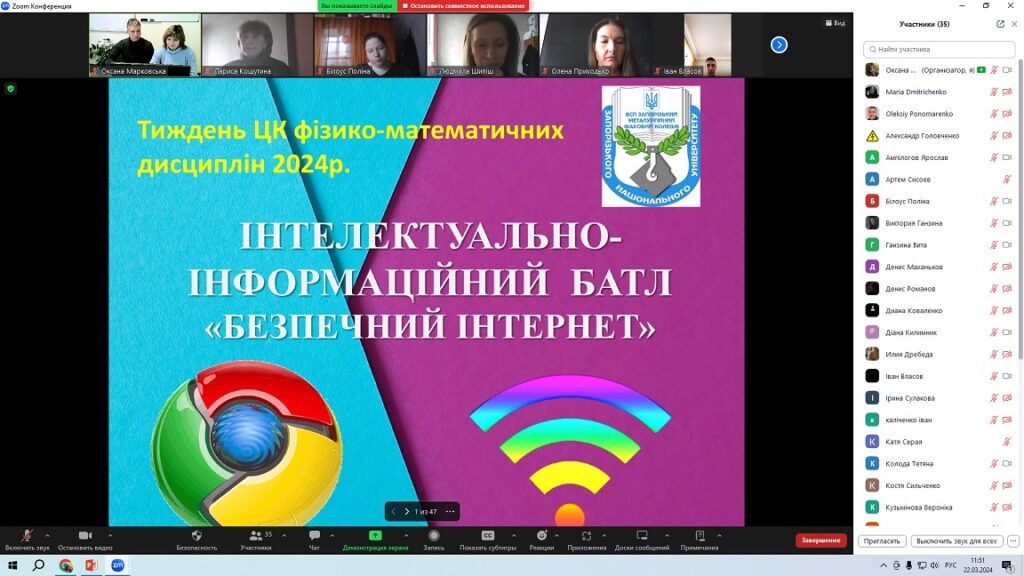The height and width of the screenshot is (576, 1024).
Task: Select Людмила Шитіш video thumbnail
Action: point(483,45)
